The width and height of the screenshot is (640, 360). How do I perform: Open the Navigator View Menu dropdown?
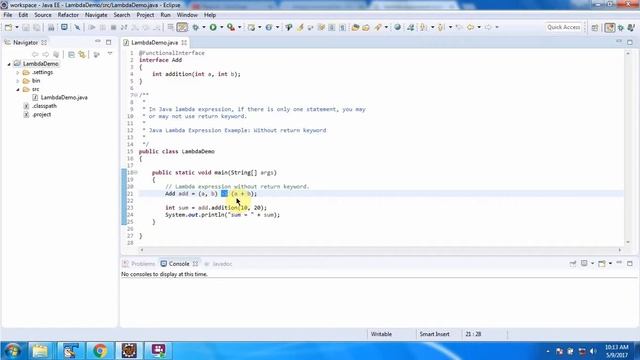click(x=110, y=54)
